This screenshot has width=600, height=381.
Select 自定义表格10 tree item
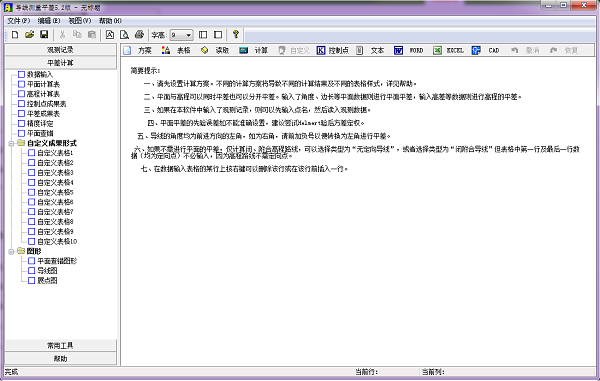click(57, 242)
